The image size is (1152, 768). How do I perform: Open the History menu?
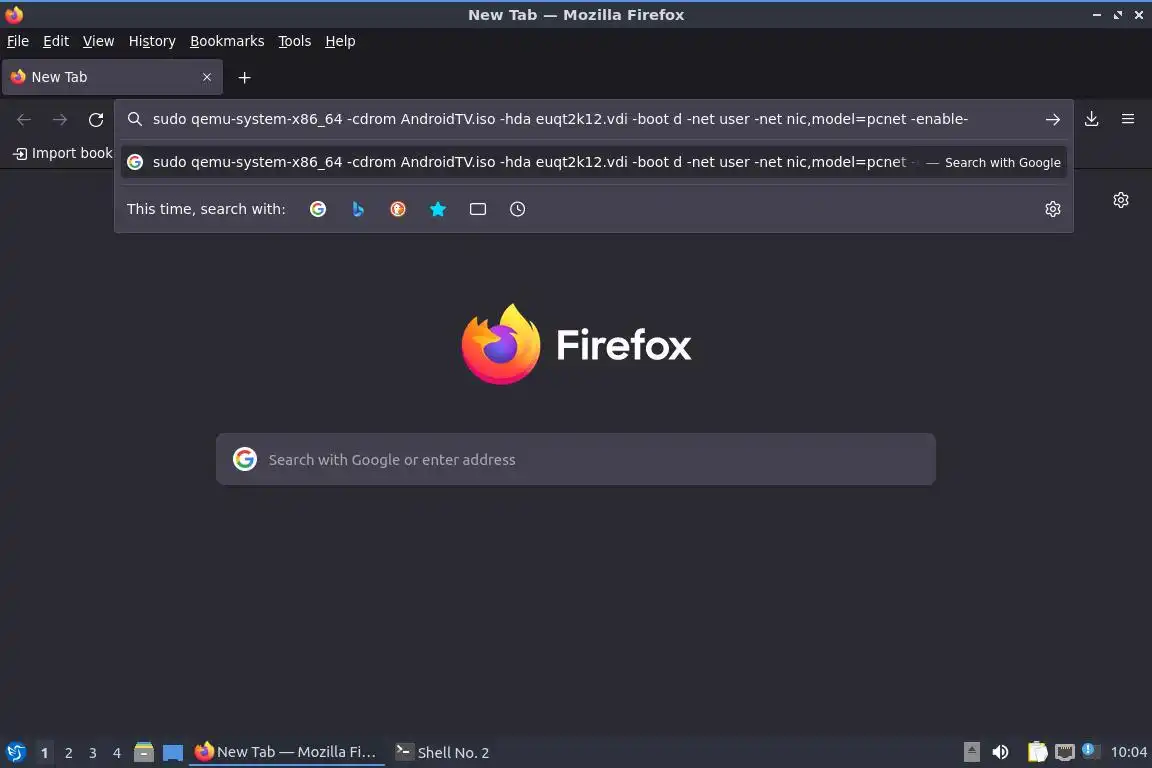152,41
